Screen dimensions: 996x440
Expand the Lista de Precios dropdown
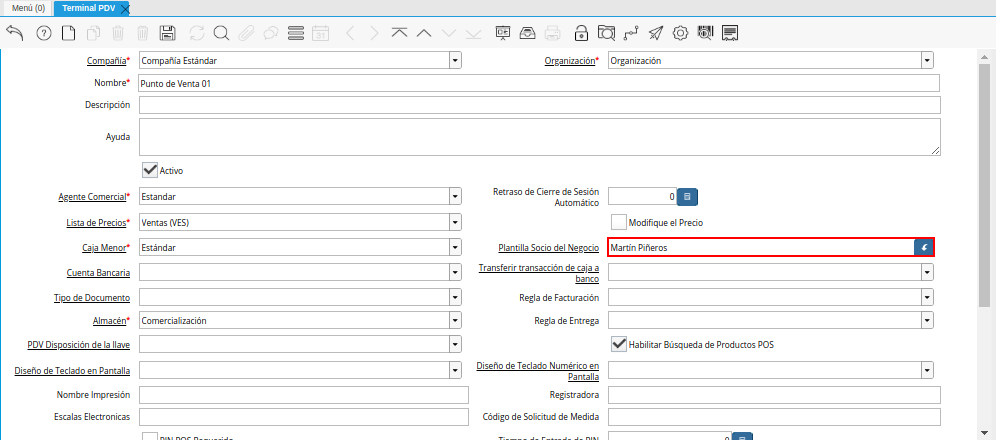455,222
